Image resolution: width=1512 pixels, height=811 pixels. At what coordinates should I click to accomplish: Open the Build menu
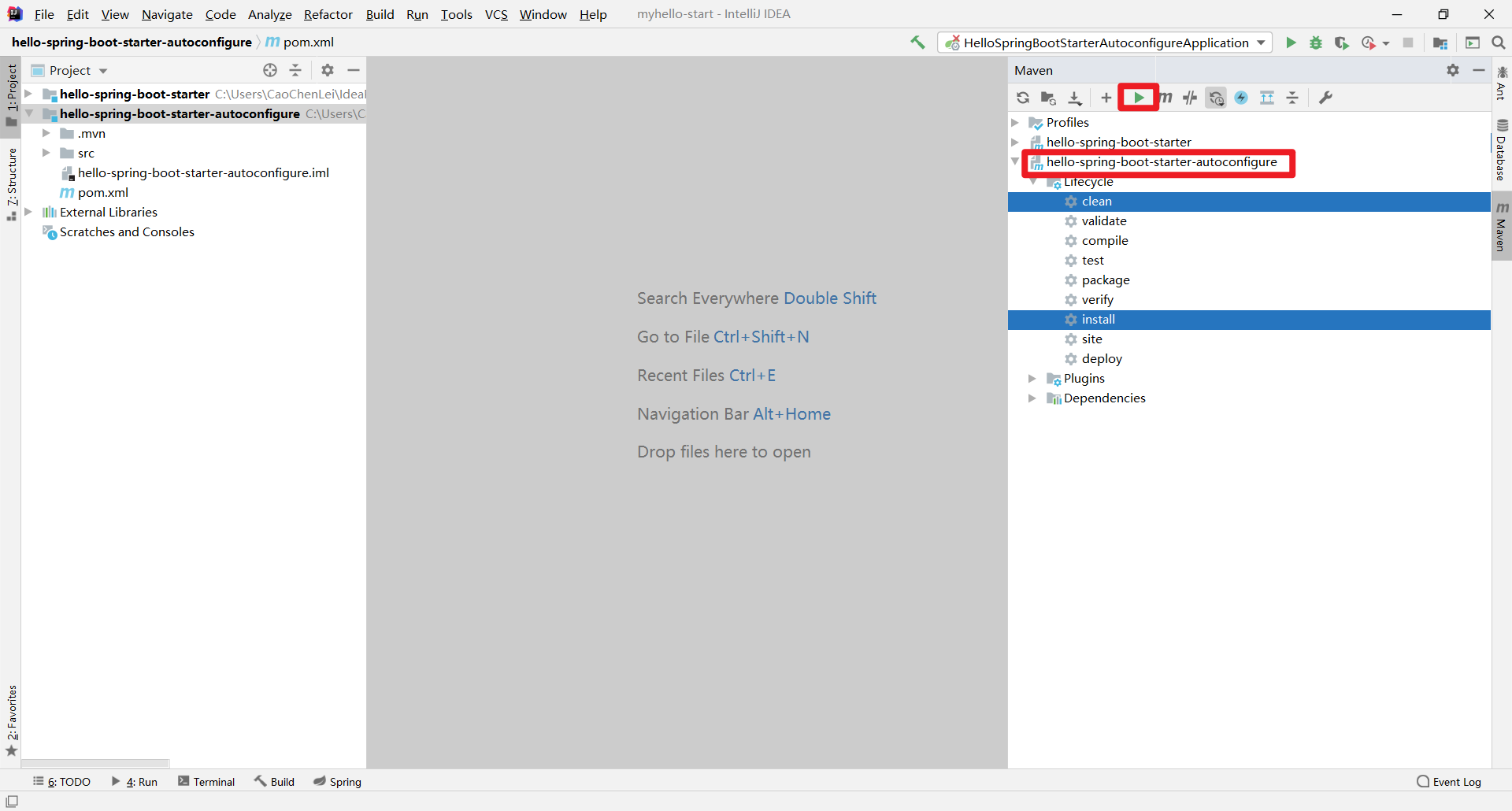(x=380, y=14)
